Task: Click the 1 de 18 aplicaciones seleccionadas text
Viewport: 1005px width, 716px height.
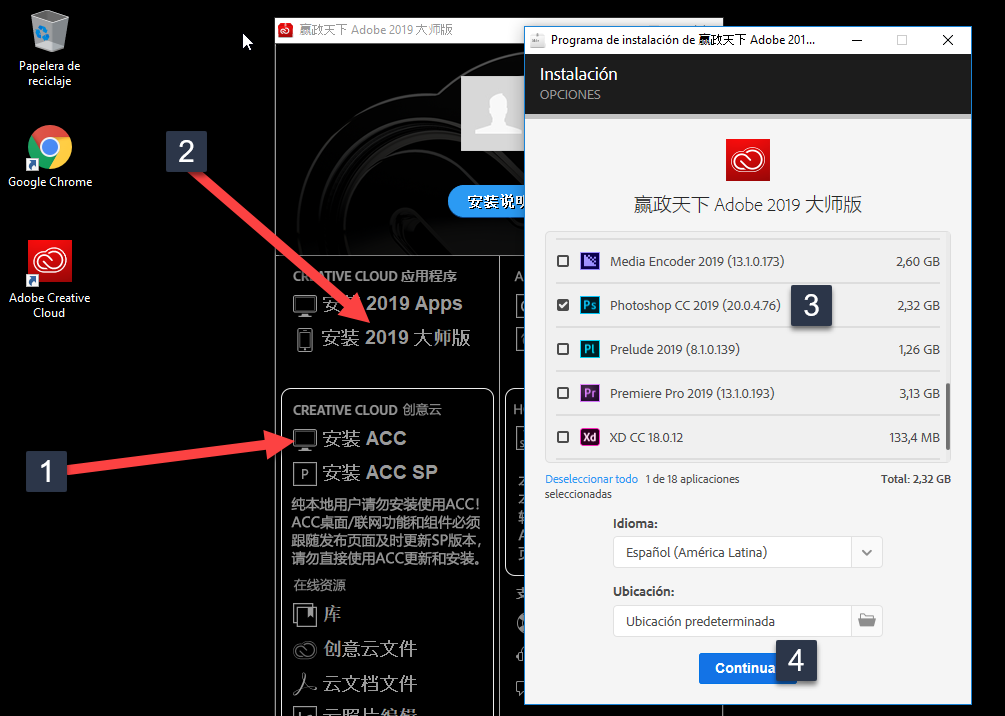Action: pyautogui.click(x=642, y=487)
